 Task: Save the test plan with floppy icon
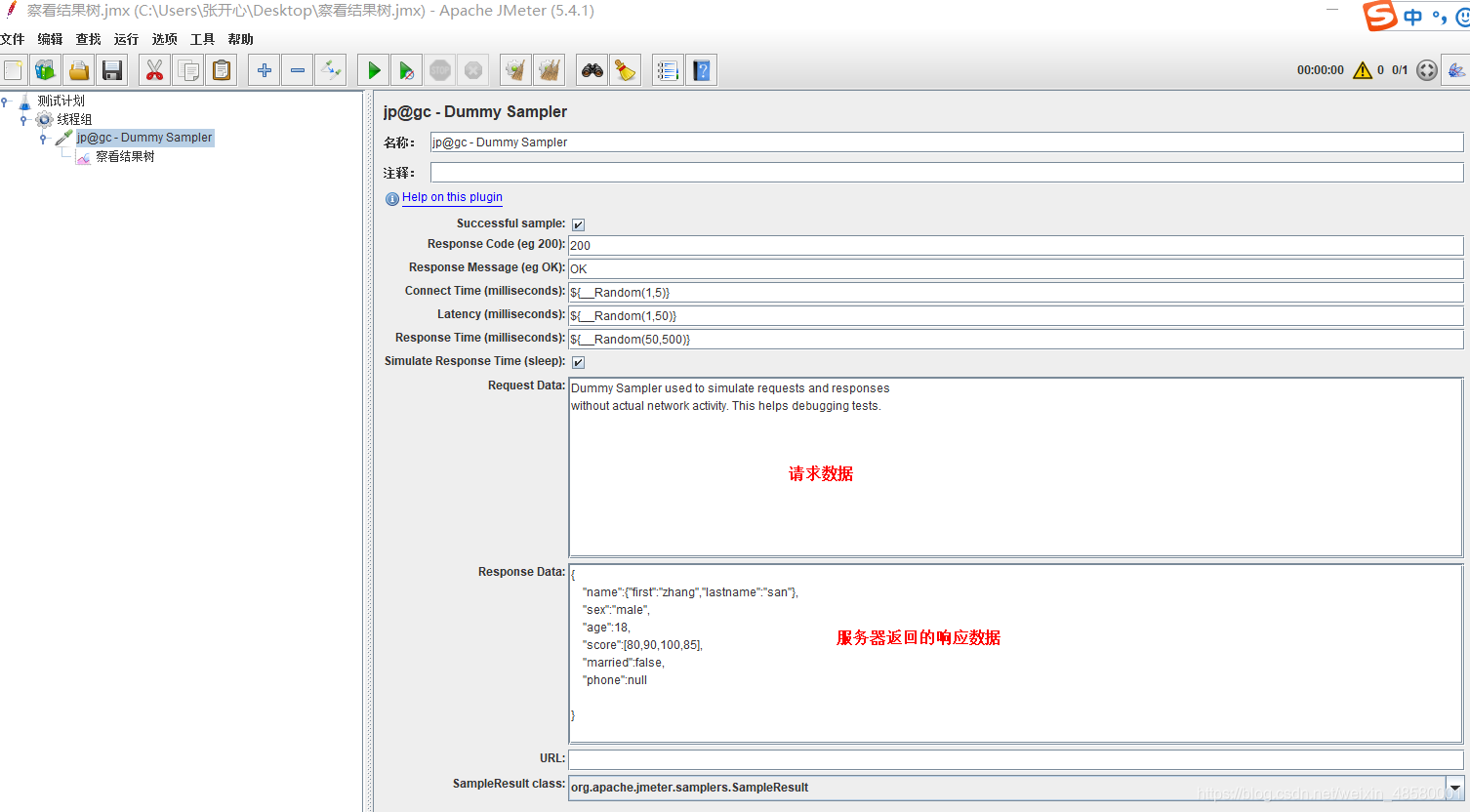tap(112, 70)
